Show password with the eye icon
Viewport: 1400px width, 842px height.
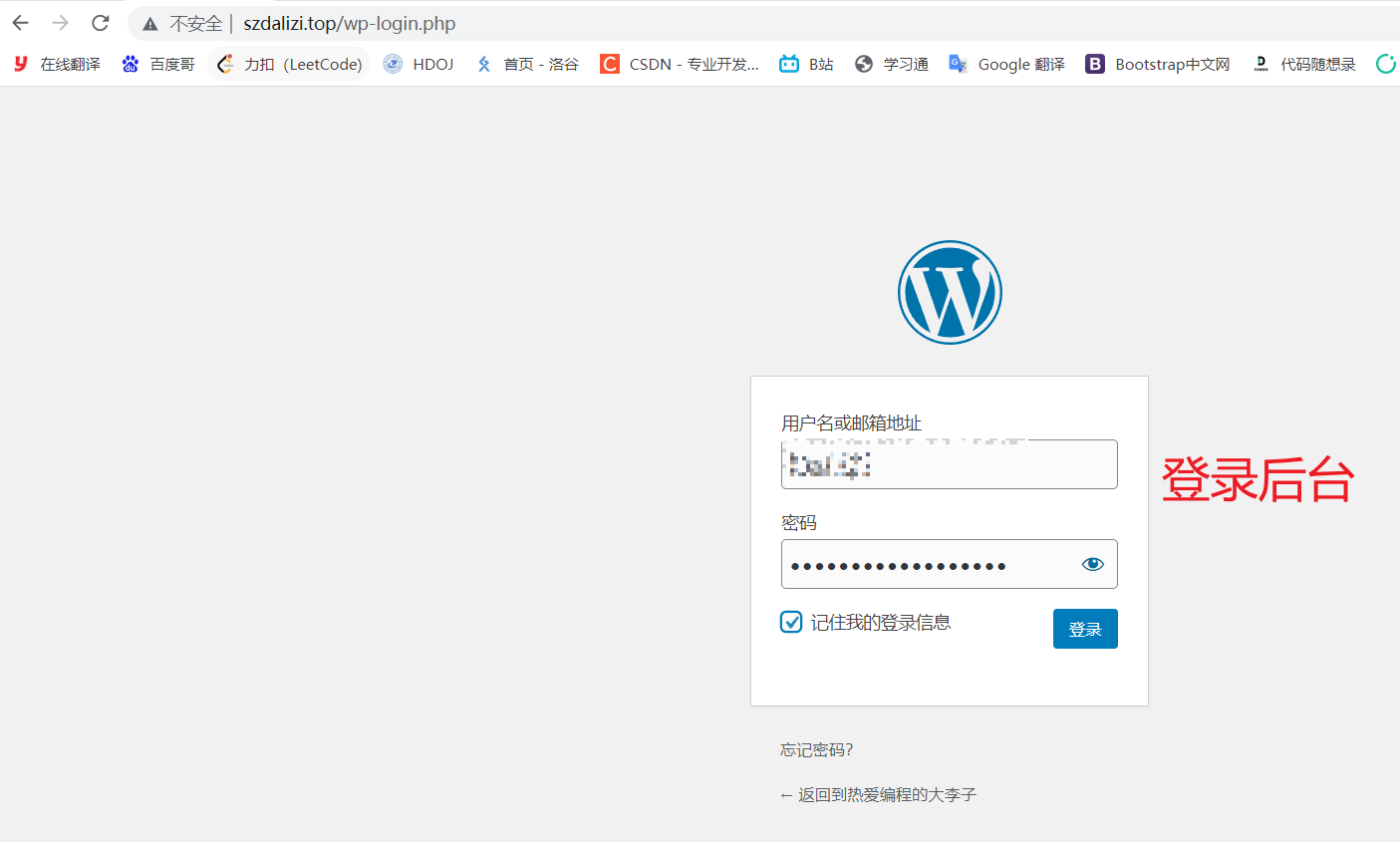point(1093,564)
